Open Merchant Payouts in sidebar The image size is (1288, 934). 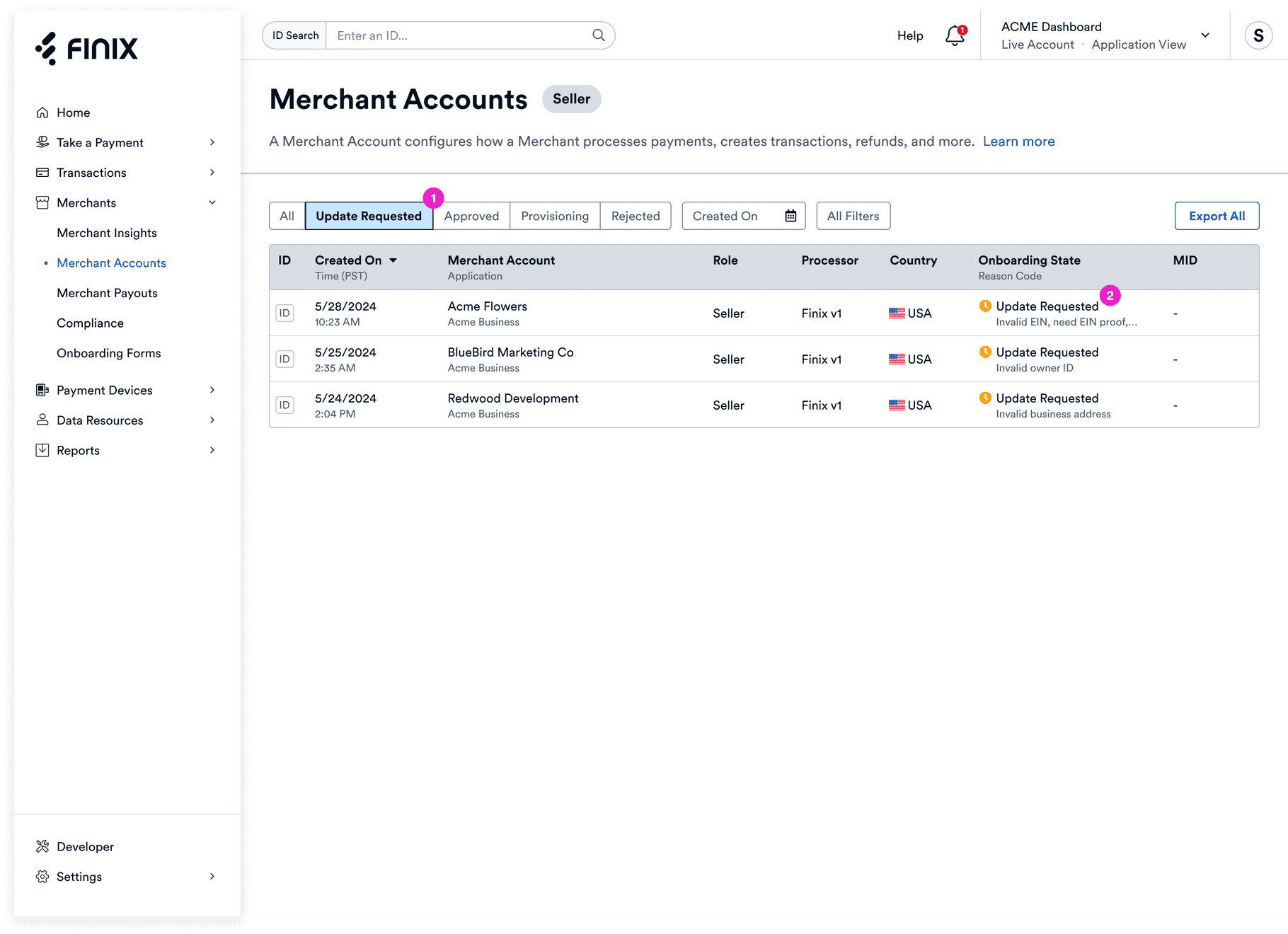[107, 293]
